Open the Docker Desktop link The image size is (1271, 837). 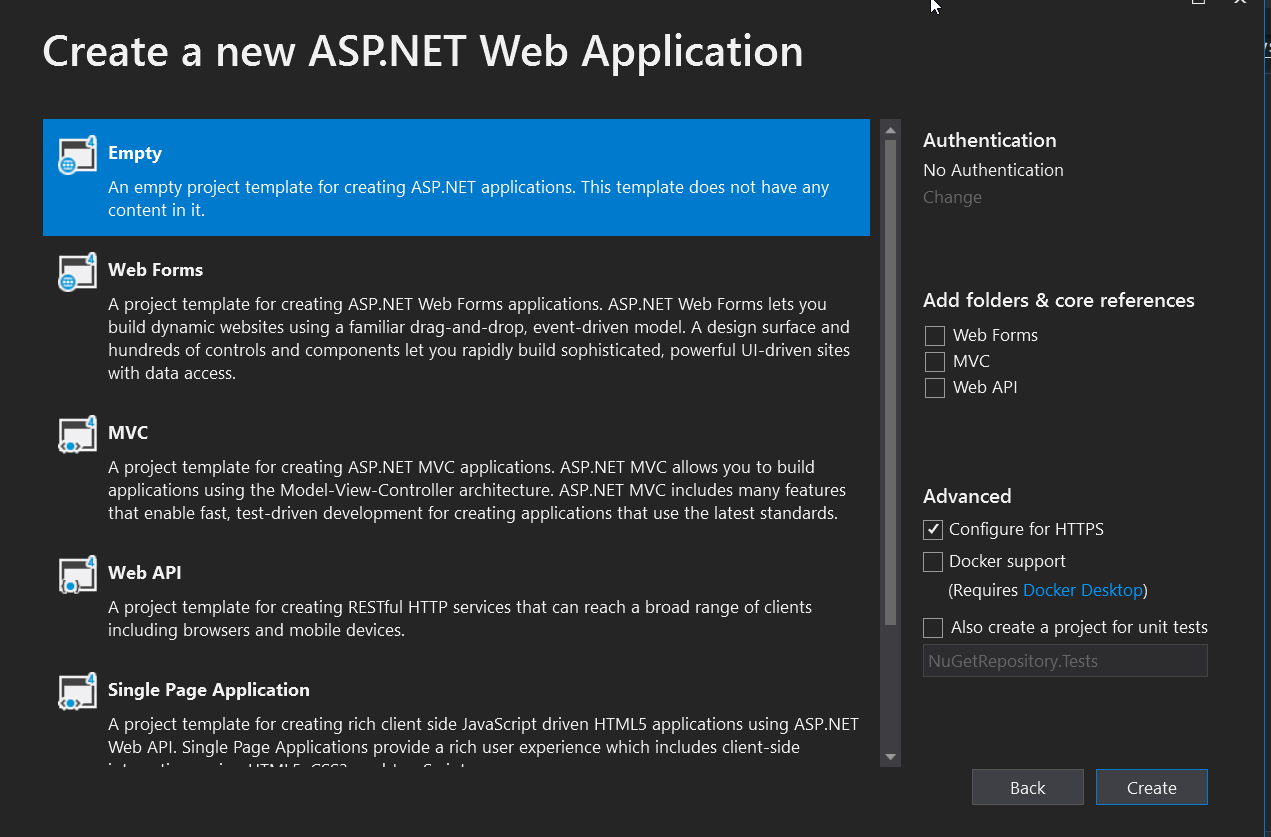(x=1082, y=590)
